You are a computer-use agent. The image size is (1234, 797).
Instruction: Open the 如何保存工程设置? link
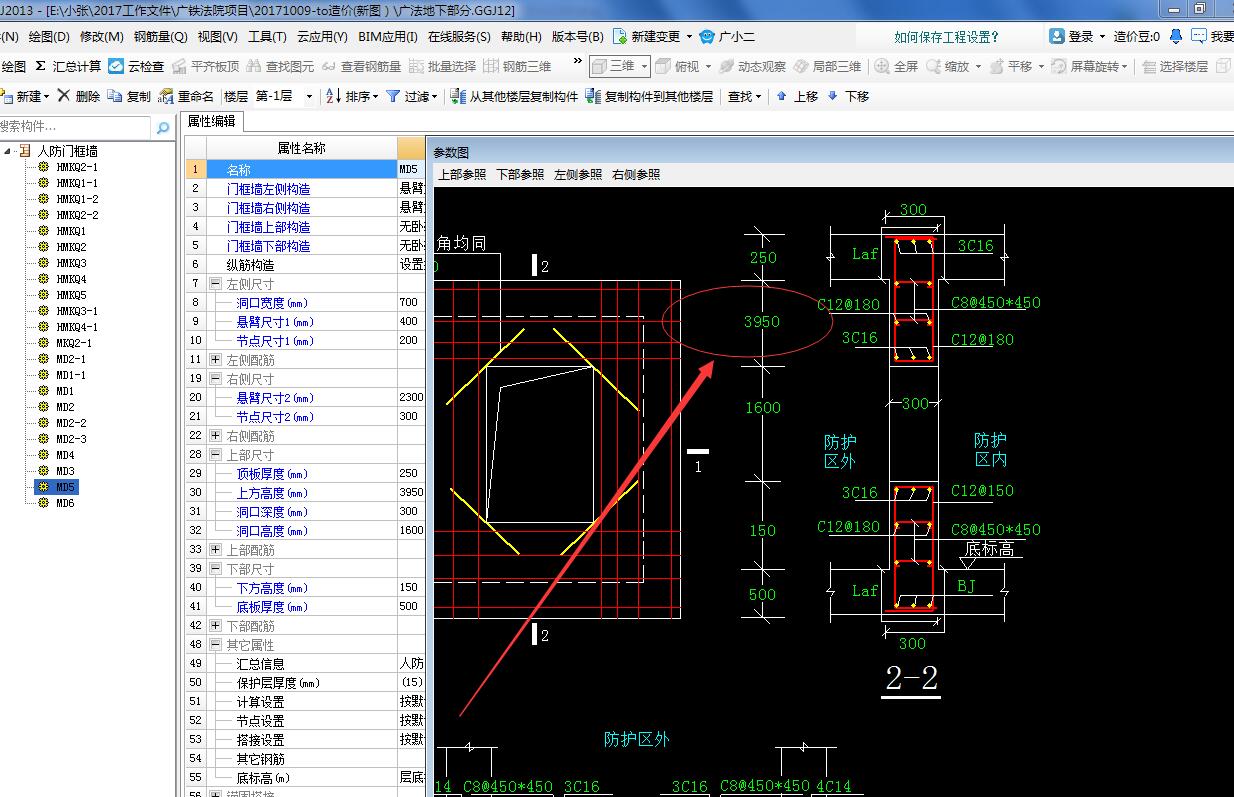(946, 37)
